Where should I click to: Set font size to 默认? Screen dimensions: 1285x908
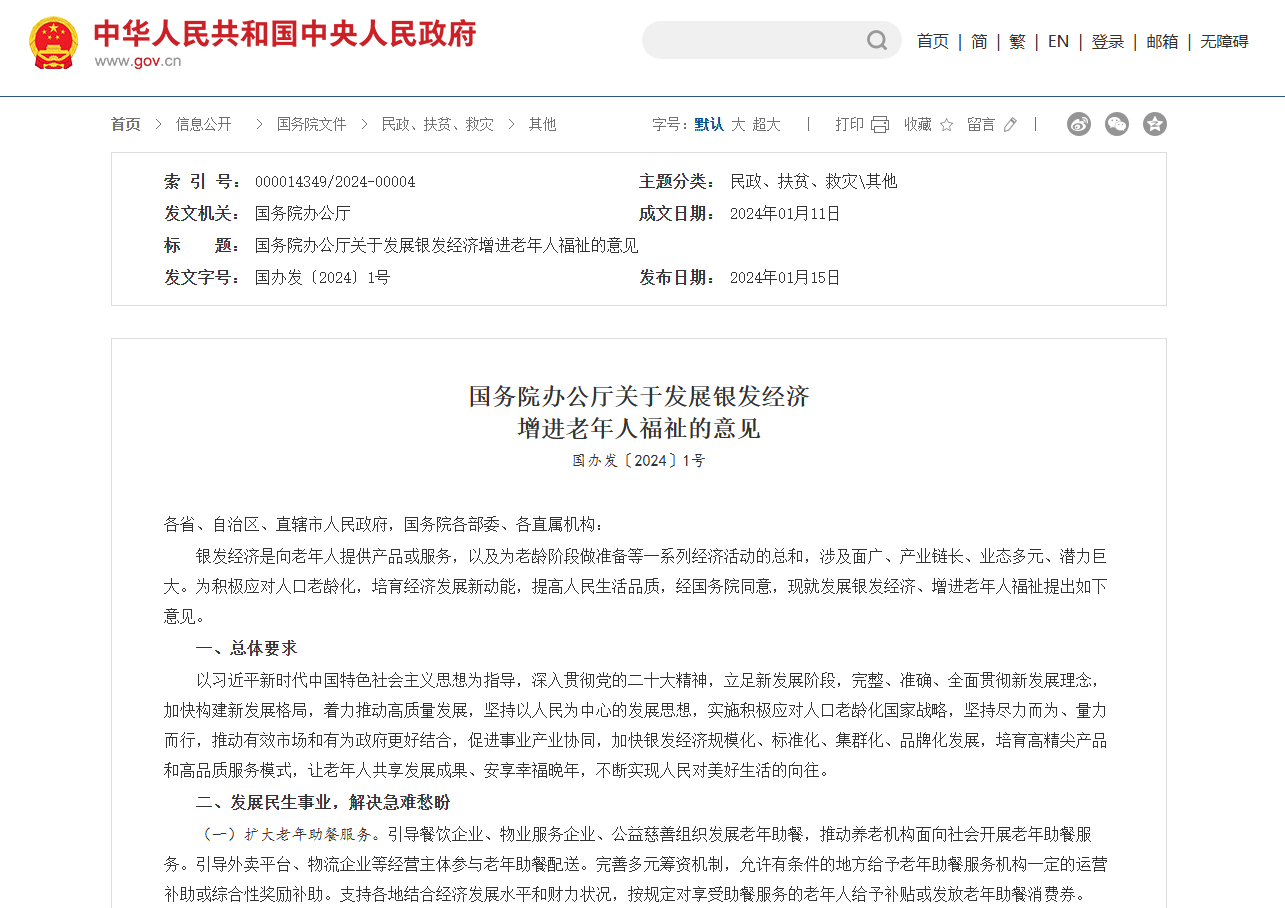pyautogui.click(x=709, y=124)
